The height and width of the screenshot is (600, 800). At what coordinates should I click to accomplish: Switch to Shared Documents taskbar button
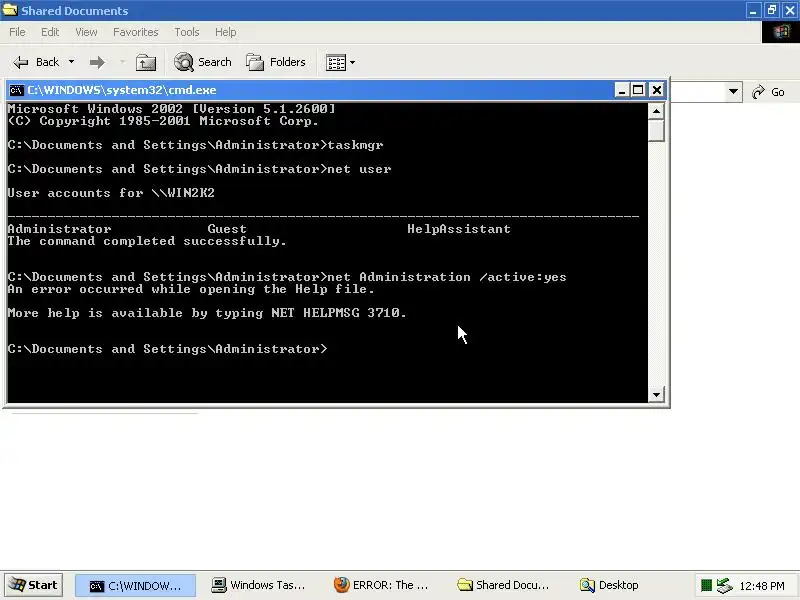(x=503, y=586)
